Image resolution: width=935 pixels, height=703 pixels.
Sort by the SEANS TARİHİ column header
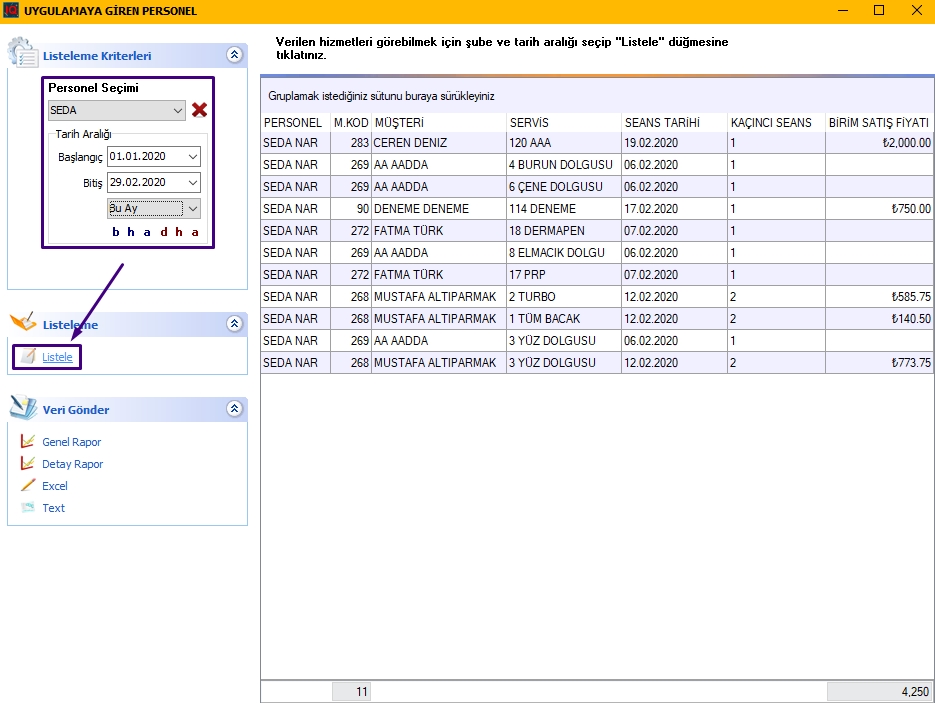[661, 122]
